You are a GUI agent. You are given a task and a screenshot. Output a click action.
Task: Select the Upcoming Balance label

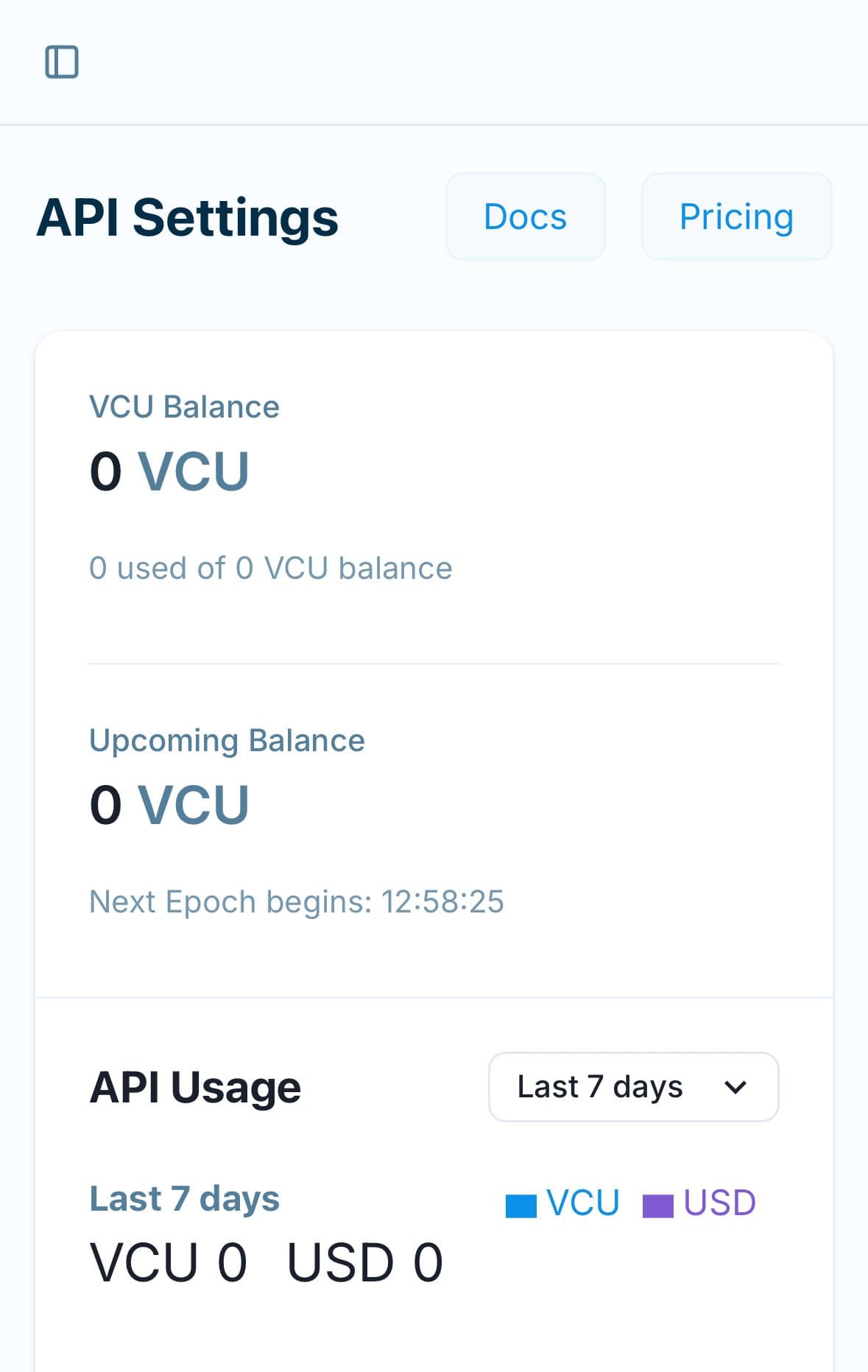tap(227, 741)
